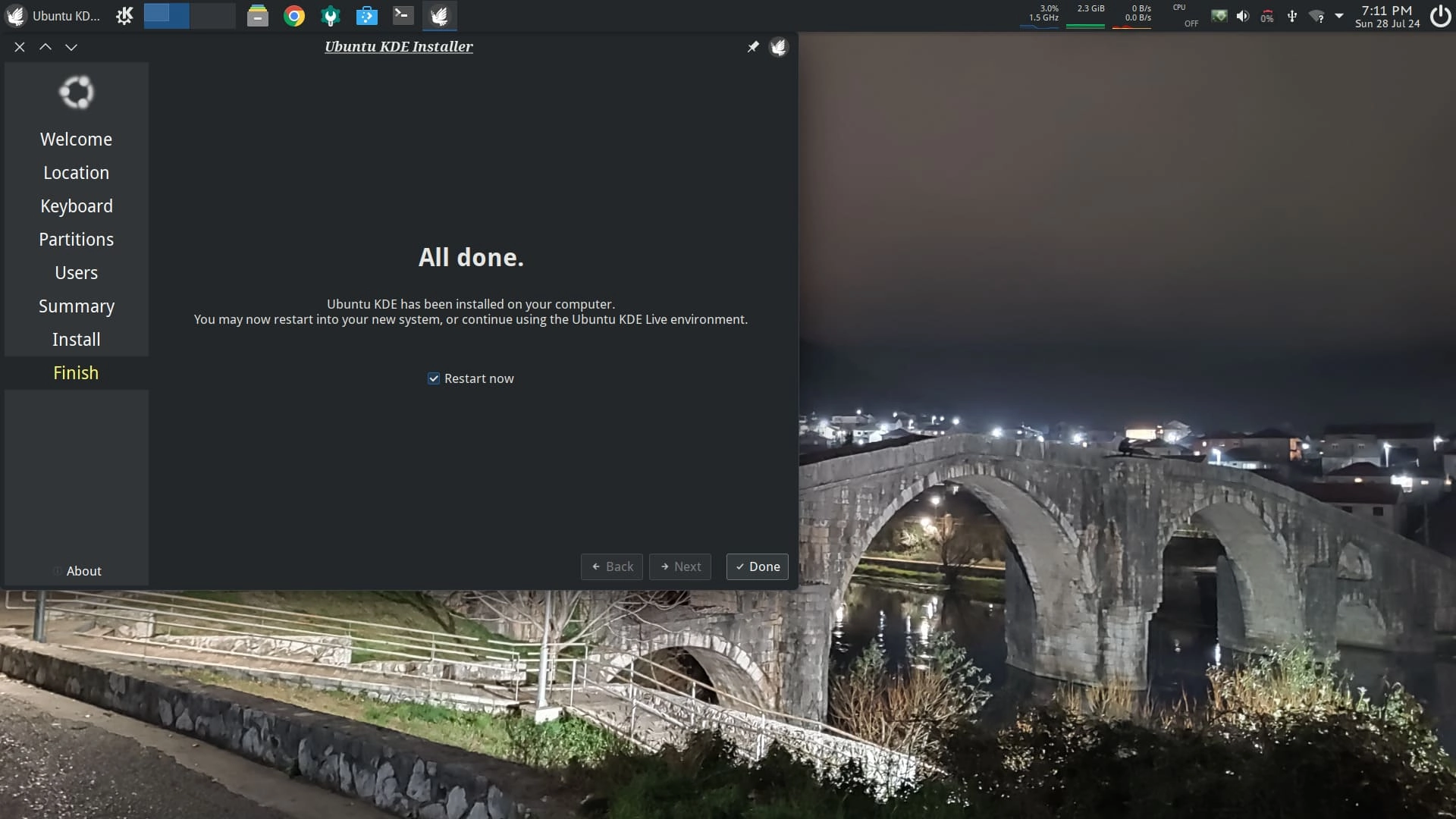Click the green display tray icon

pos(1219,16)
